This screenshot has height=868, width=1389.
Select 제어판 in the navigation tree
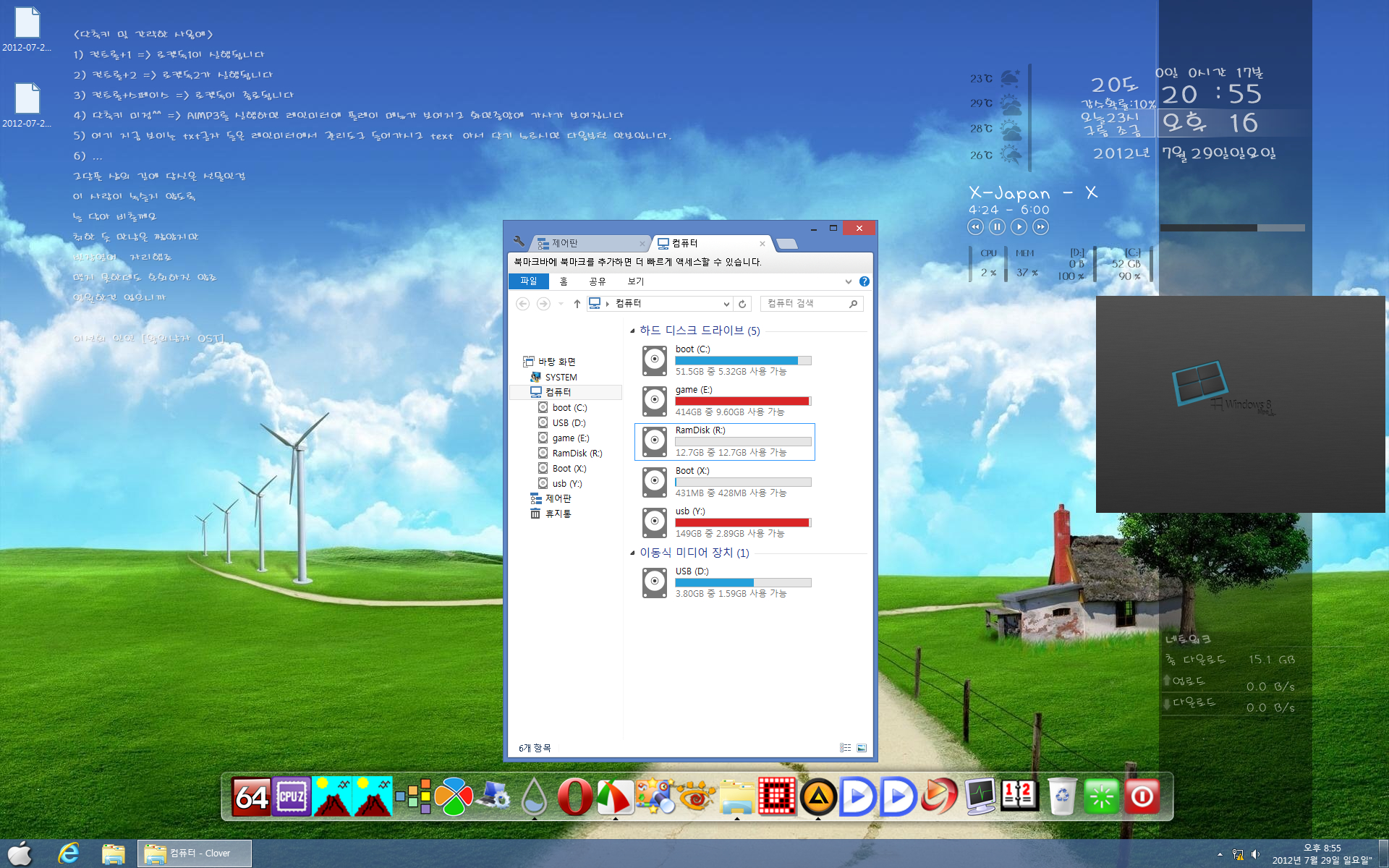551,498
